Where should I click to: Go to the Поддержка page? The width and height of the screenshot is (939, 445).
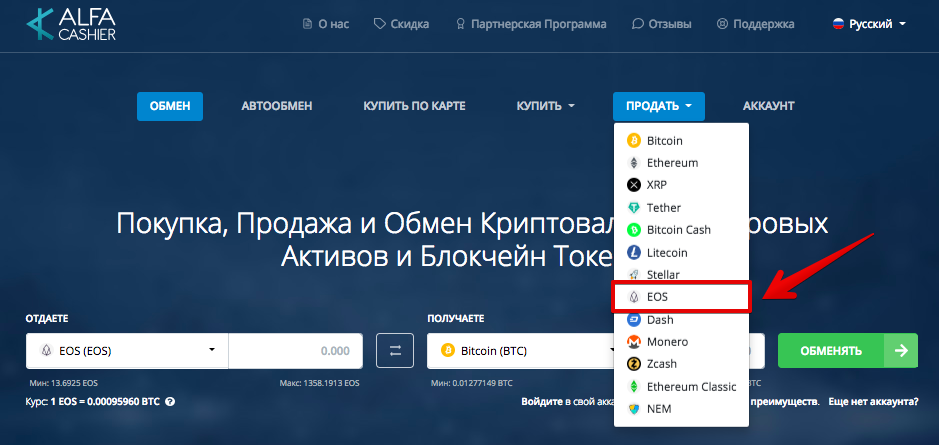coord(756,25)
